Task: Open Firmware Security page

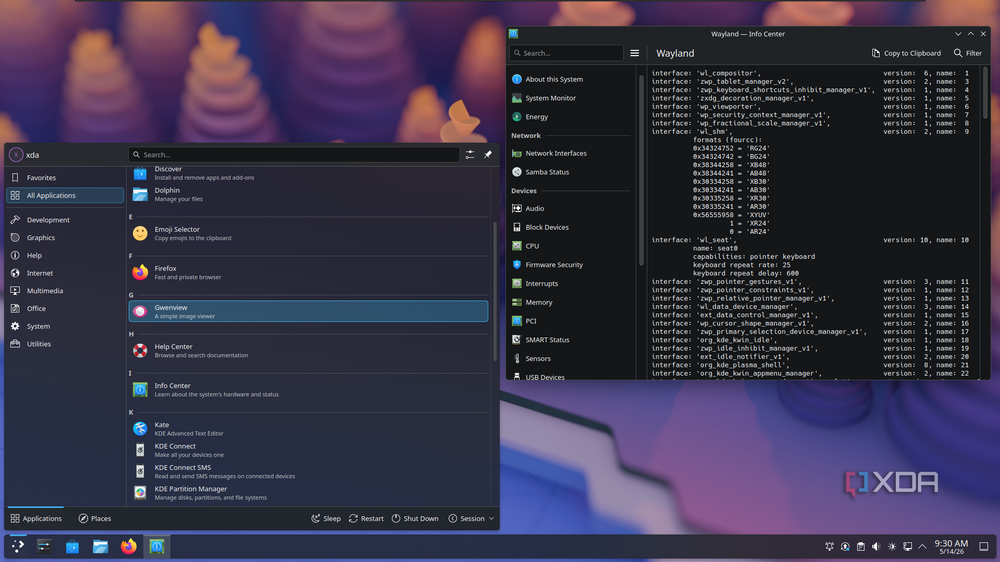Action: 572,265
